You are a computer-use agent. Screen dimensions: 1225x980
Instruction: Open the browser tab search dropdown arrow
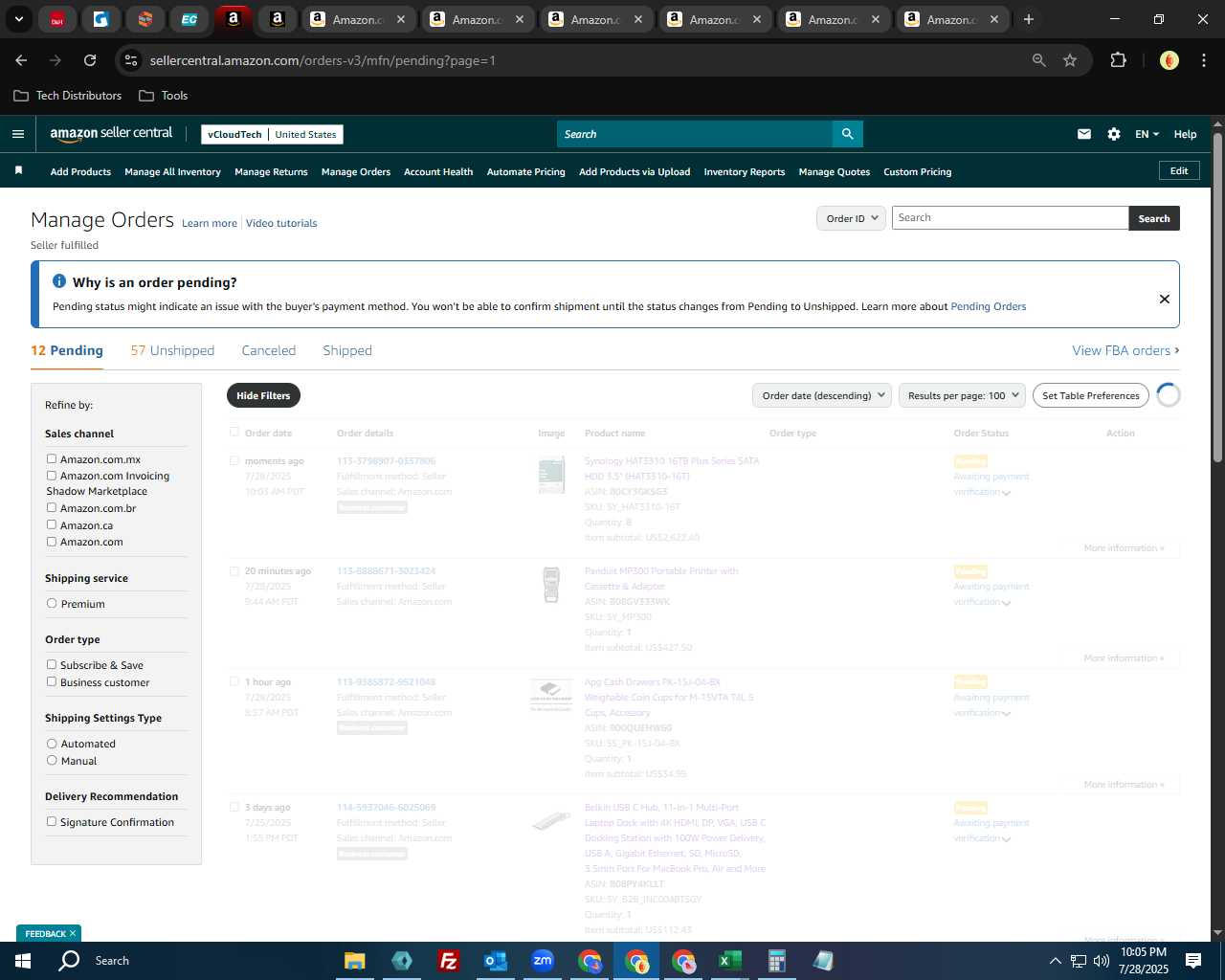click(19, 19)
